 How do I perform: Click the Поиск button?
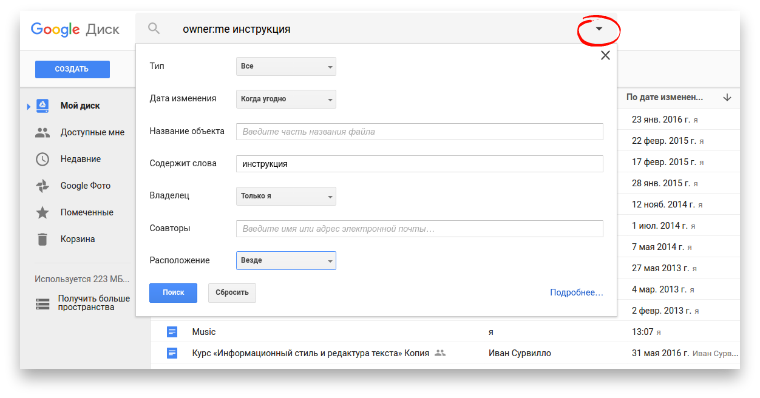click(x=173, y=293)
